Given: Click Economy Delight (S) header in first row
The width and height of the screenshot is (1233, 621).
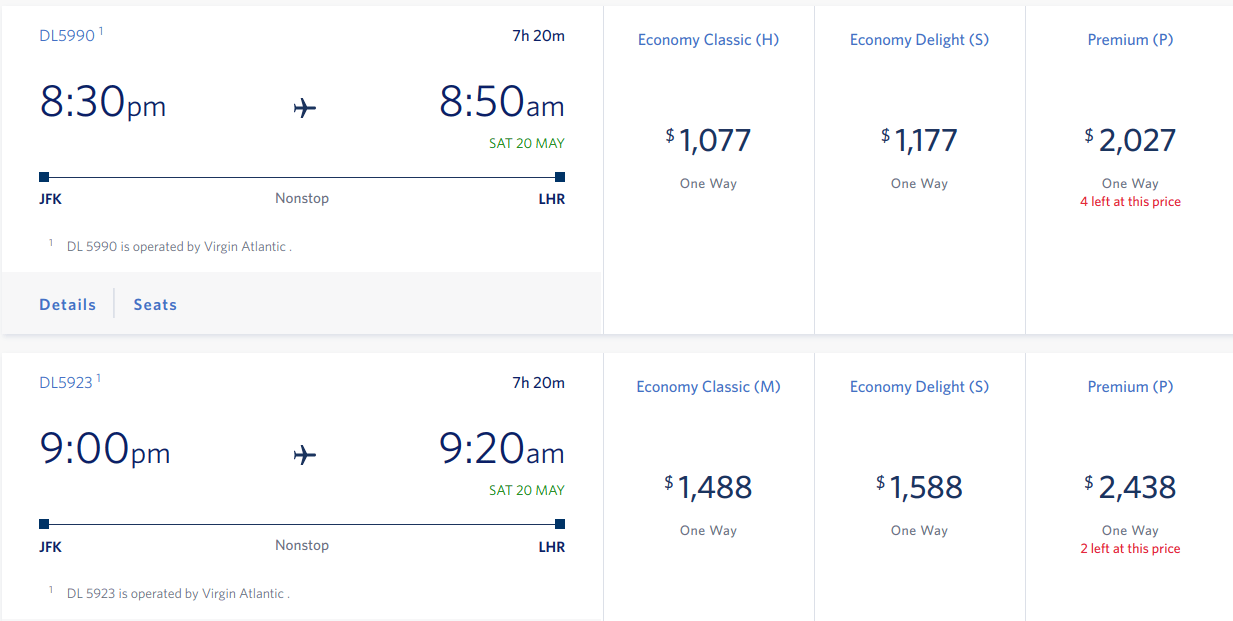Looking at the screenshot, I should pyautogui.click(x=920, y=40).
